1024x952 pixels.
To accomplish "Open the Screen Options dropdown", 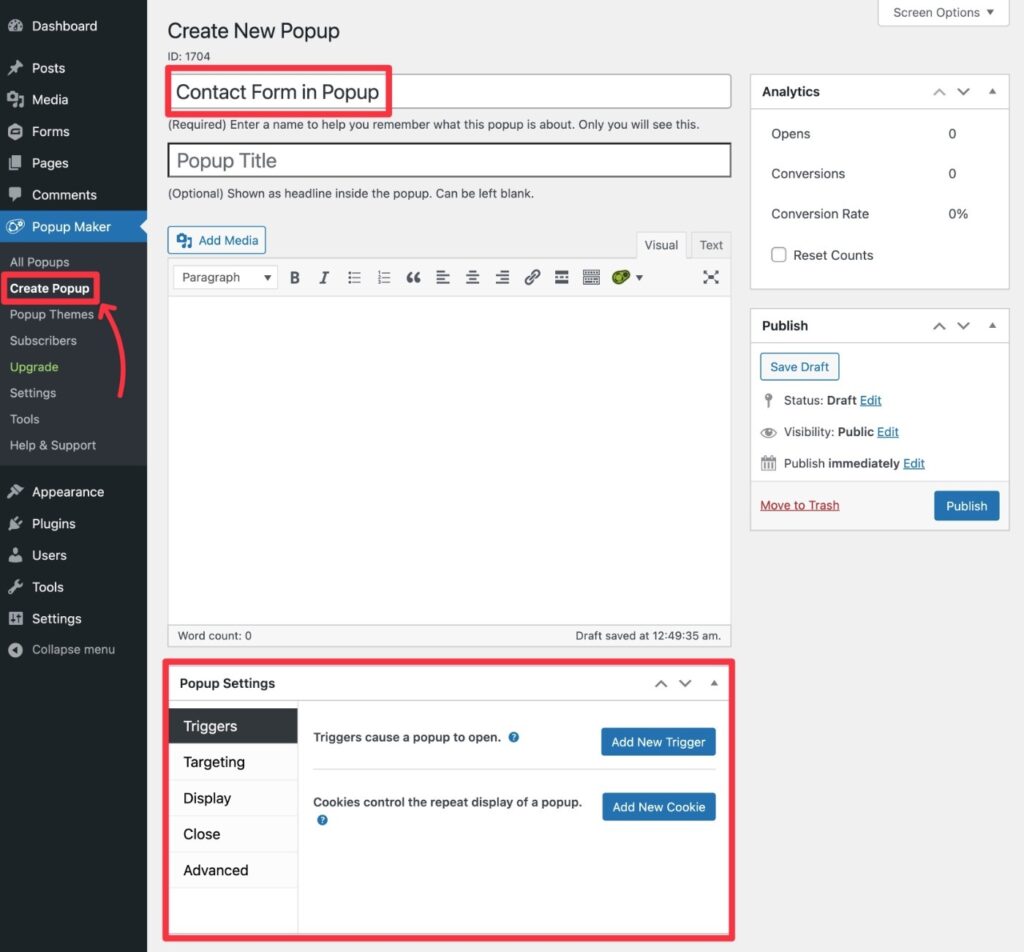I will 941,13.
